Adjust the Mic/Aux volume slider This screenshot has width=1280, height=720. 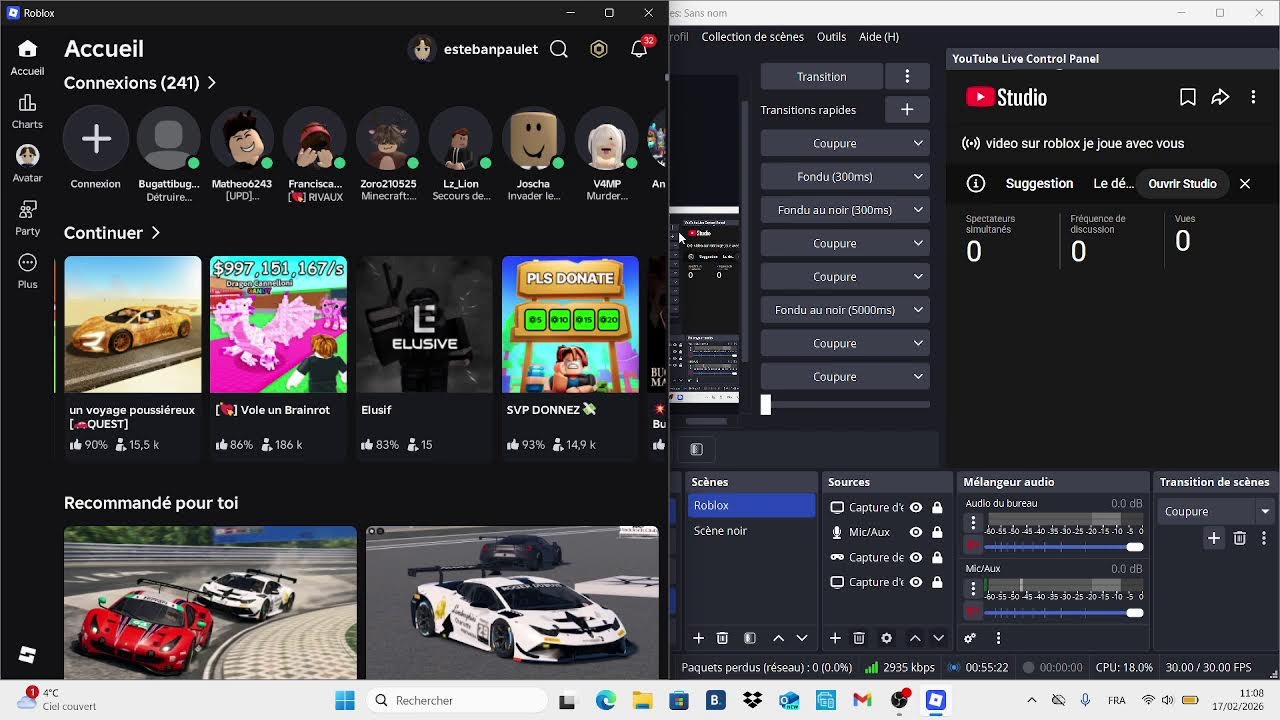(x=1064, y=612)
